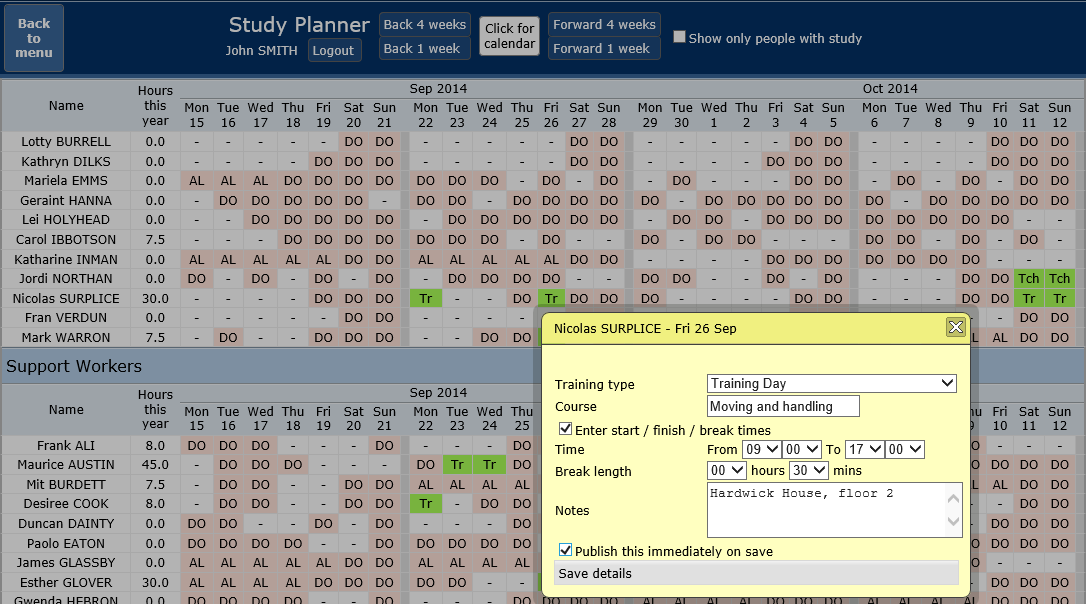Click Katharine INMAN AL cell on Thu 18

pos(293,260)
